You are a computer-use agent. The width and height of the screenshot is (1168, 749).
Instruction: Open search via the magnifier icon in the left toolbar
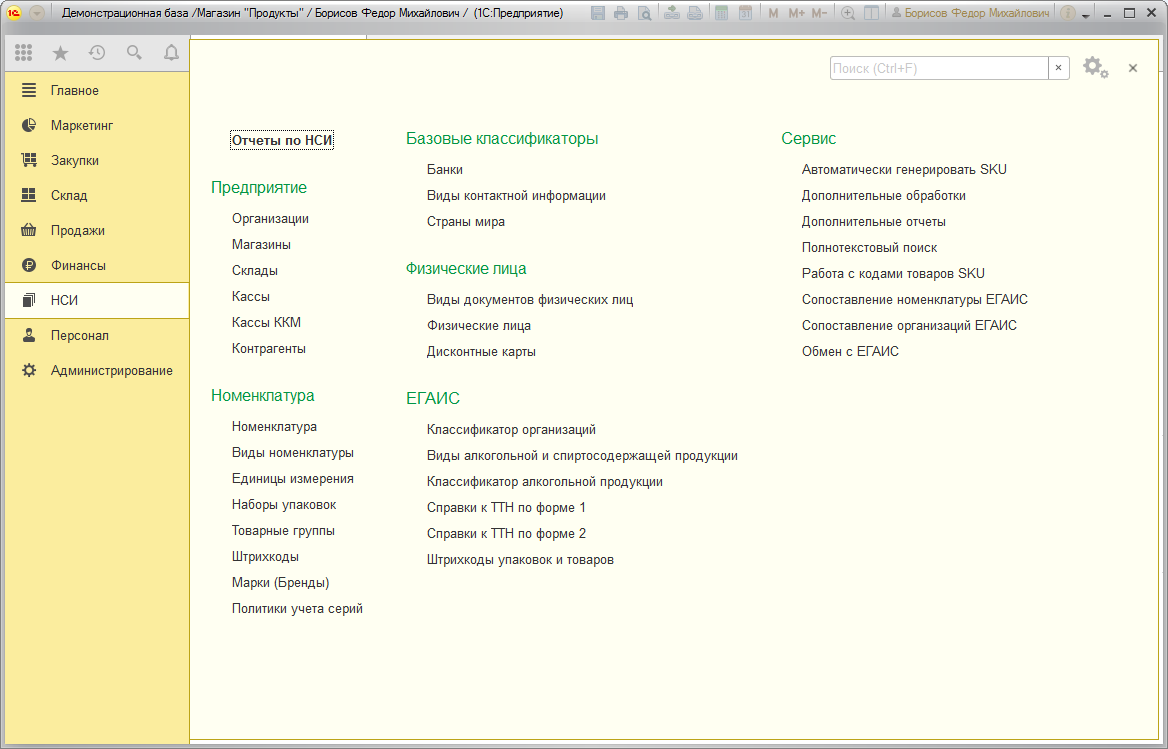134,53
